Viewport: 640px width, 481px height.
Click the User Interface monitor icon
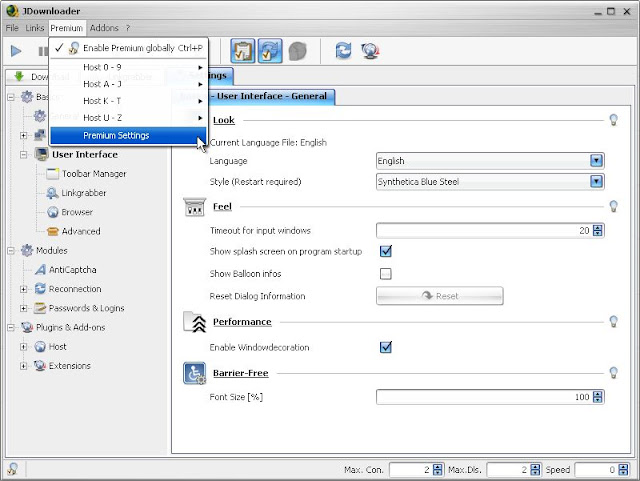point(42,154)
